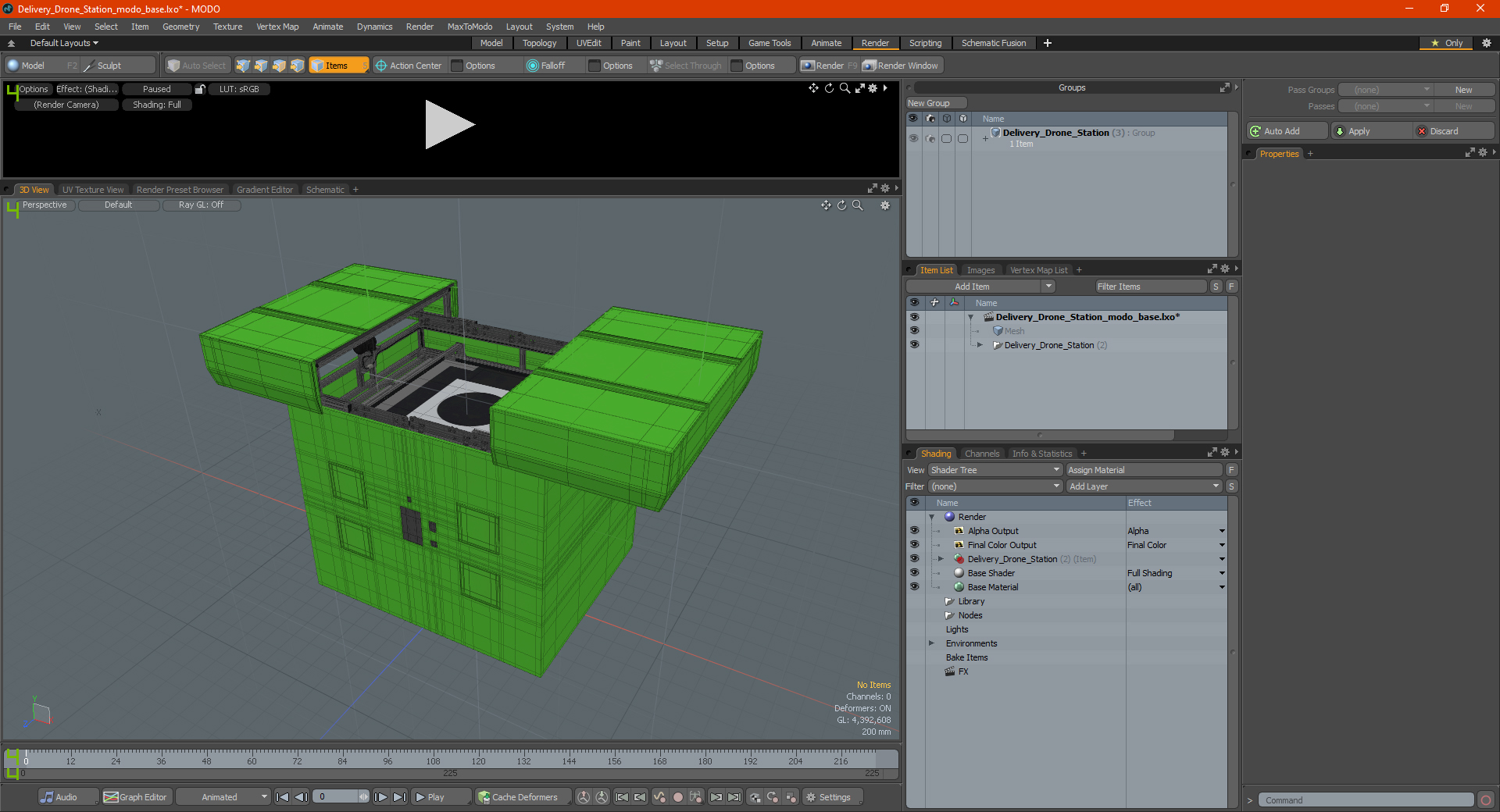
Task: Click the Command input field
Action: click(x=1366, y=800)
